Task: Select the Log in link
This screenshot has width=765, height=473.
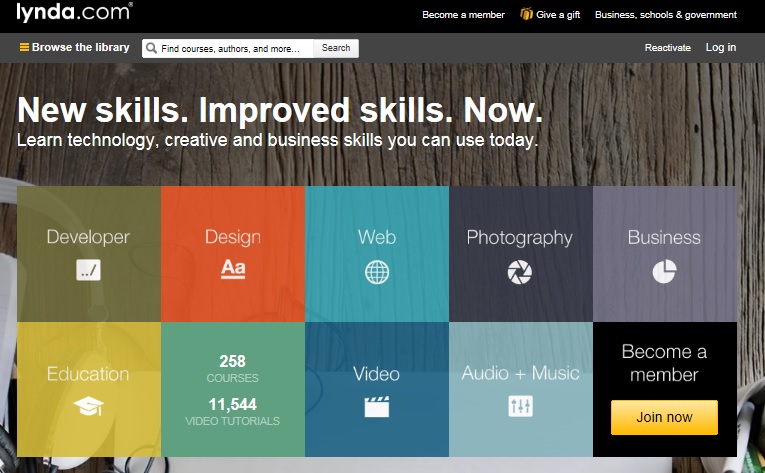Action: (x=720, y=48)
